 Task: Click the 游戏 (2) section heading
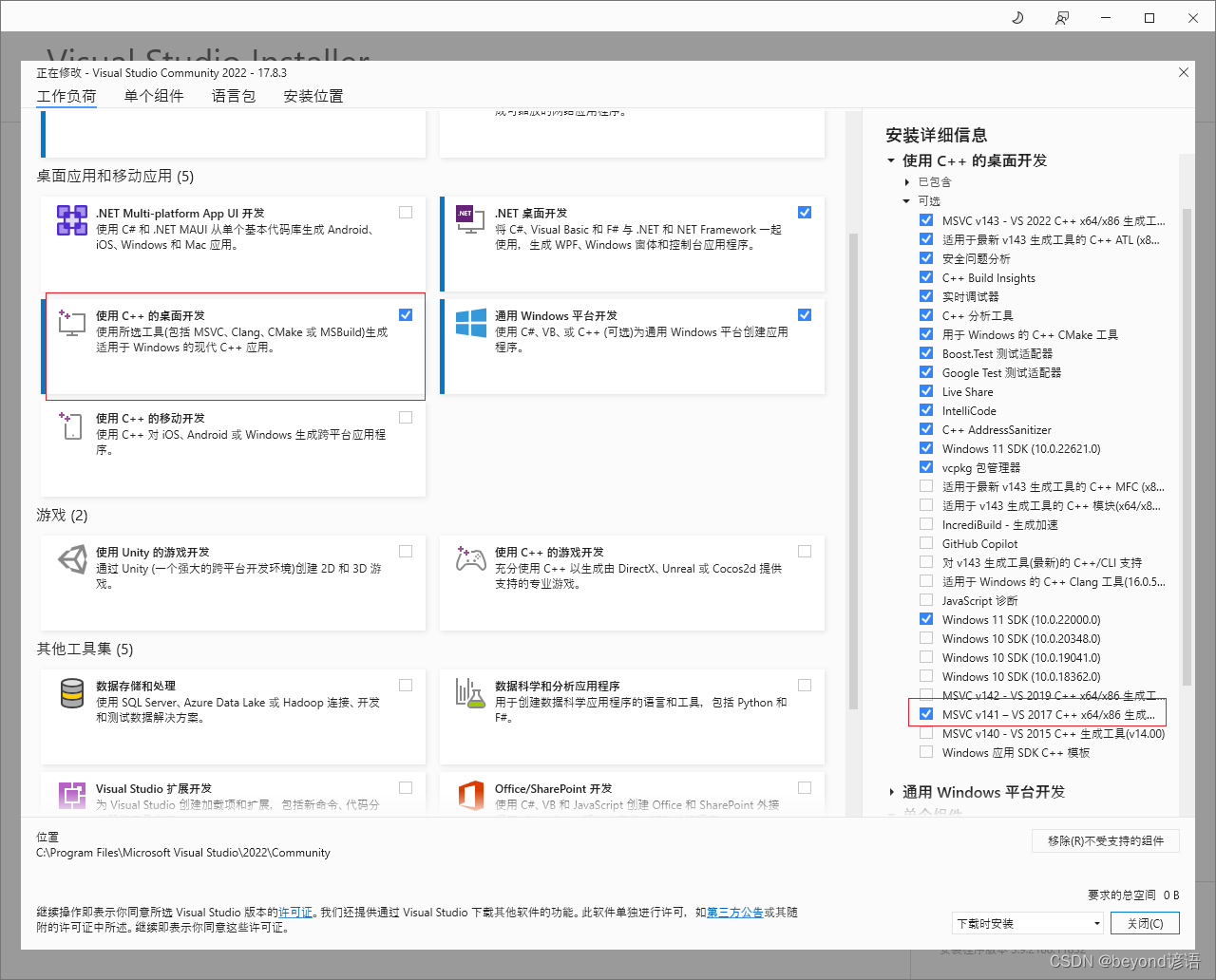click(x=62, y=515)
